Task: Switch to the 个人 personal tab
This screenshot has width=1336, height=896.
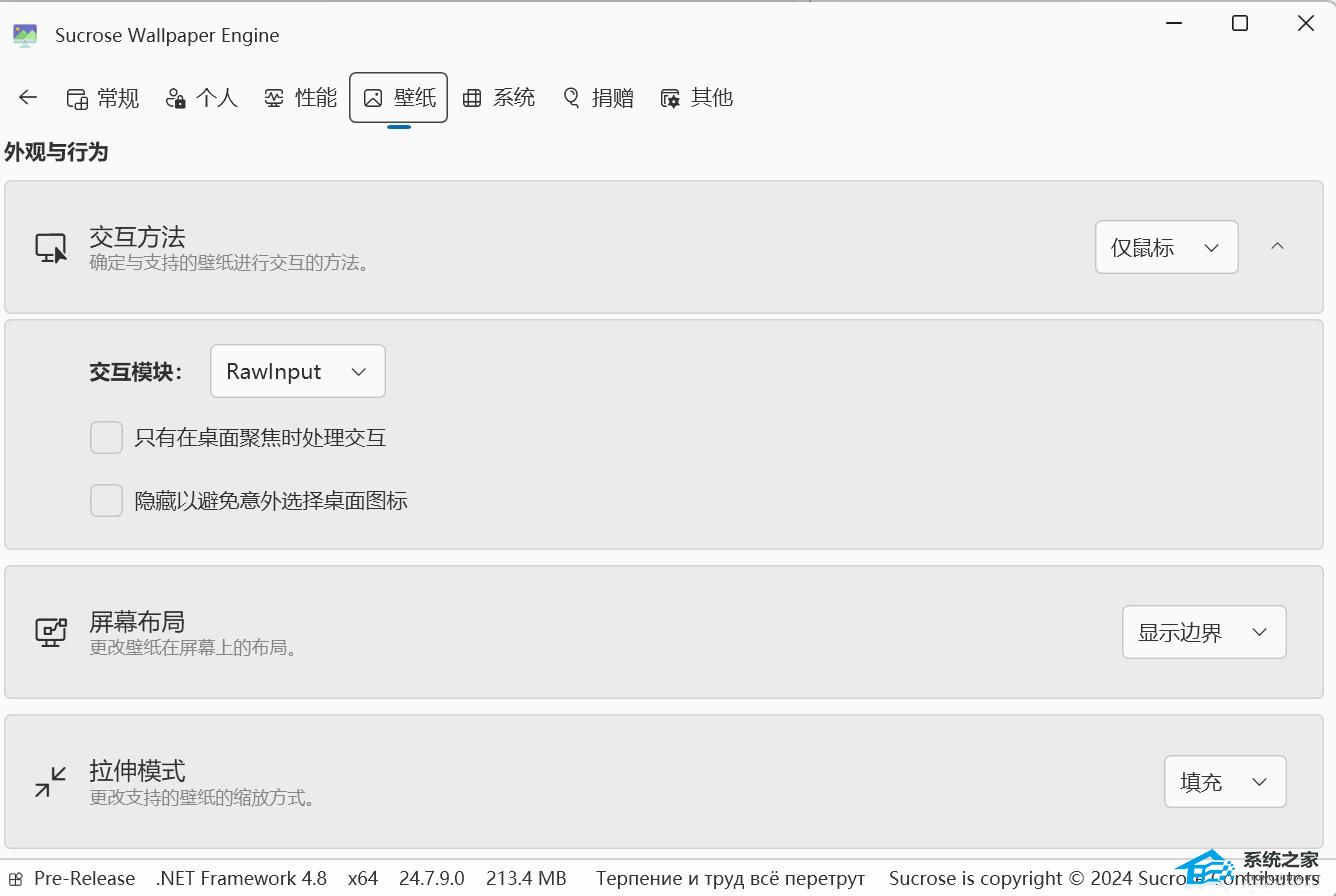Action: [x=202, y=98]
